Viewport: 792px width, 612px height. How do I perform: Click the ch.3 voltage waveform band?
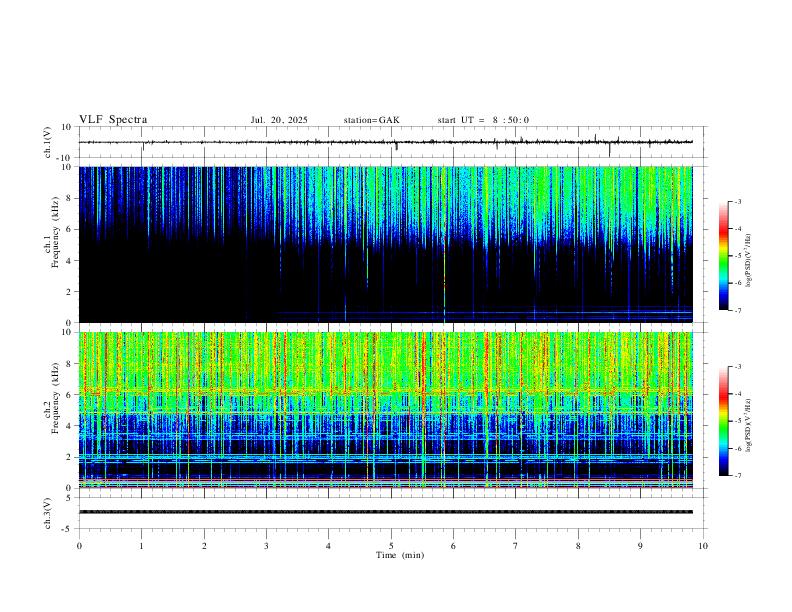point(386,512)
